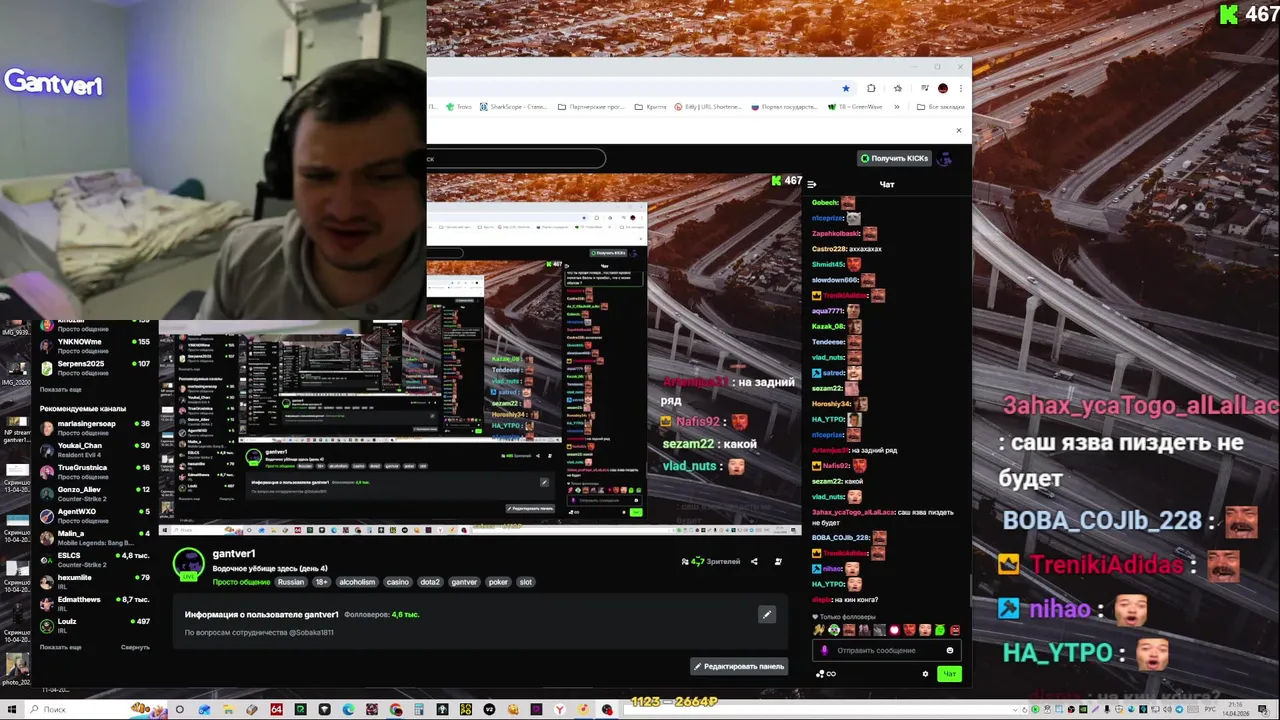
Task: Open the gantver1 channel avatar
Action: coord(188,565)
